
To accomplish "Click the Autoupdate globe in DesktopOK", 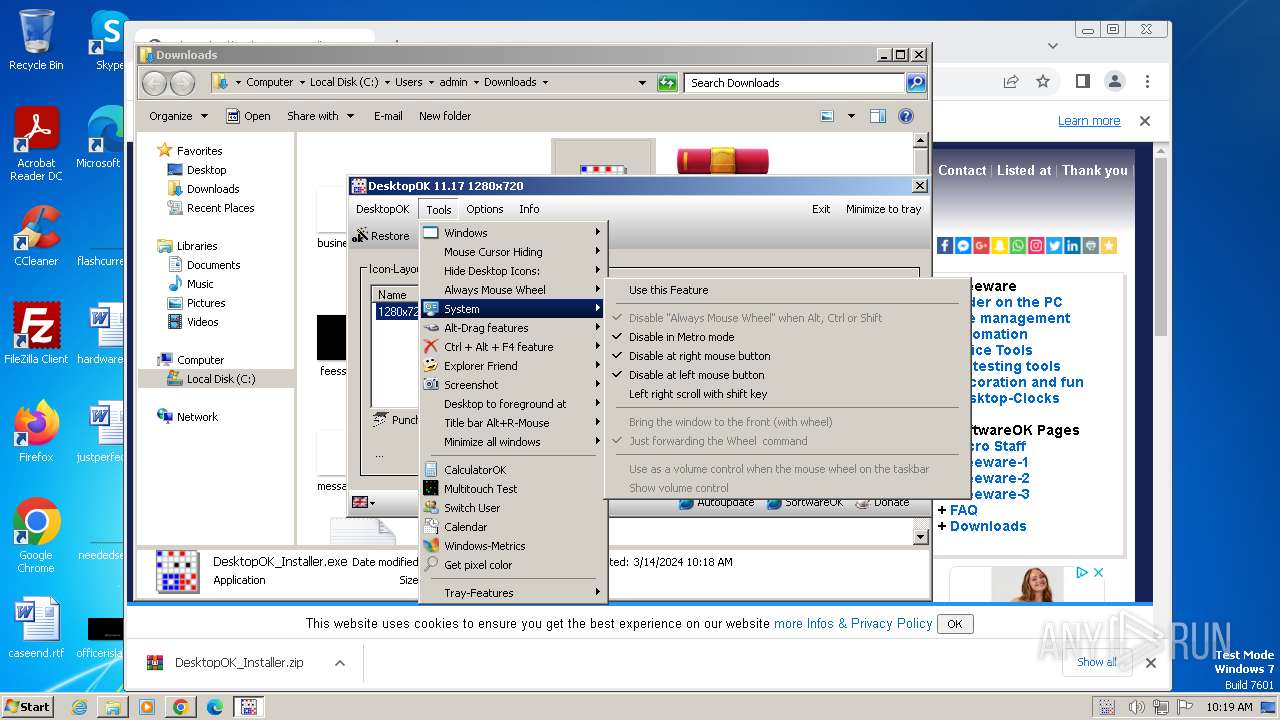I will coord(686,503).
